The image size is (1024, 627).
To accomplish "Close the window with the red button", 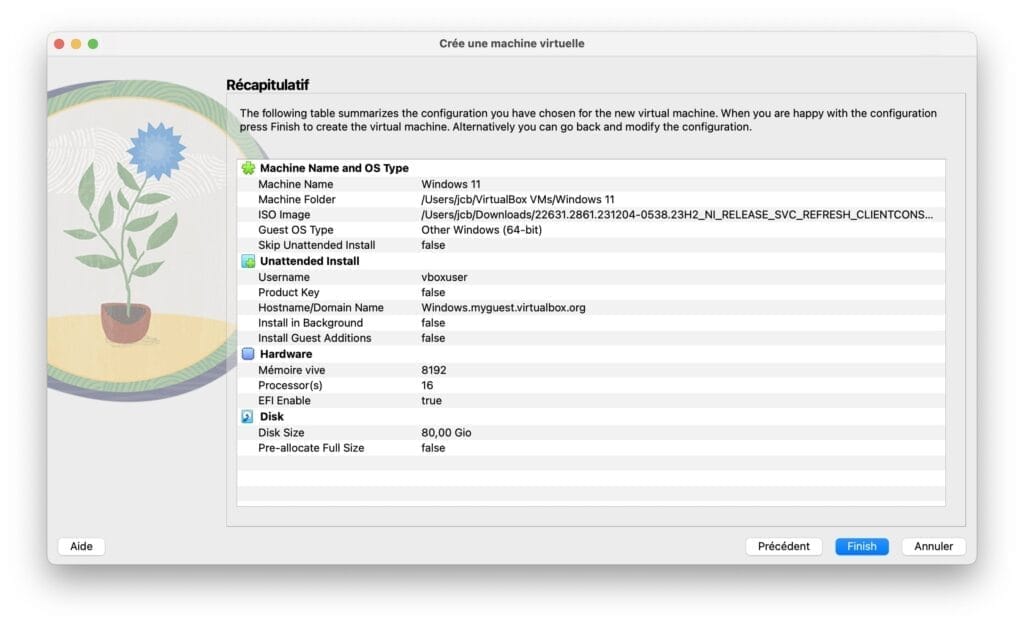I will [x=59, y=44].
